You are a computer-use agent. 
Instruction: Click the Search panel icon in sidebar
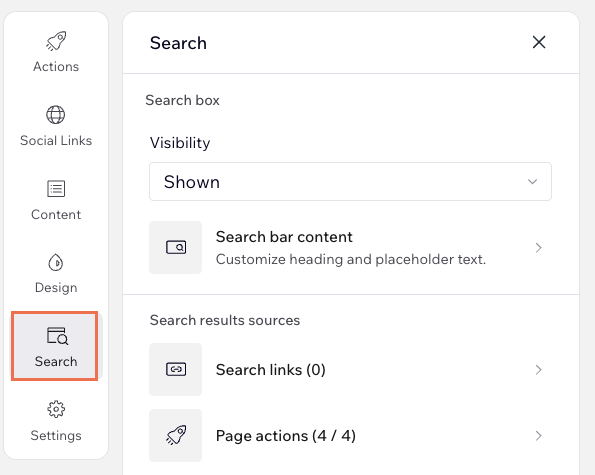click(x=57, y=336)
